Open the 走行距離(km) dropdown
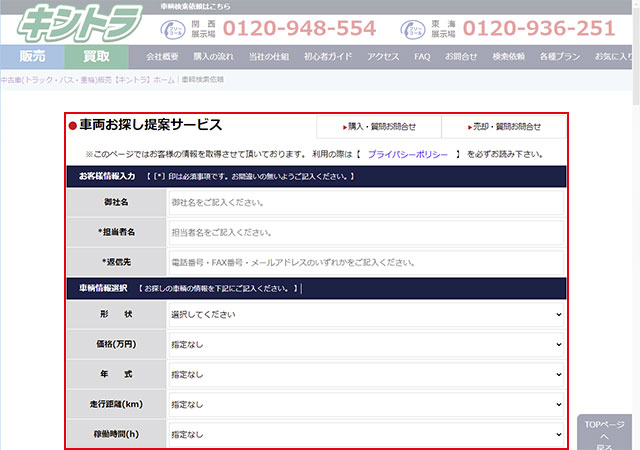The image size is (640, 450). (x=366, y=404)
